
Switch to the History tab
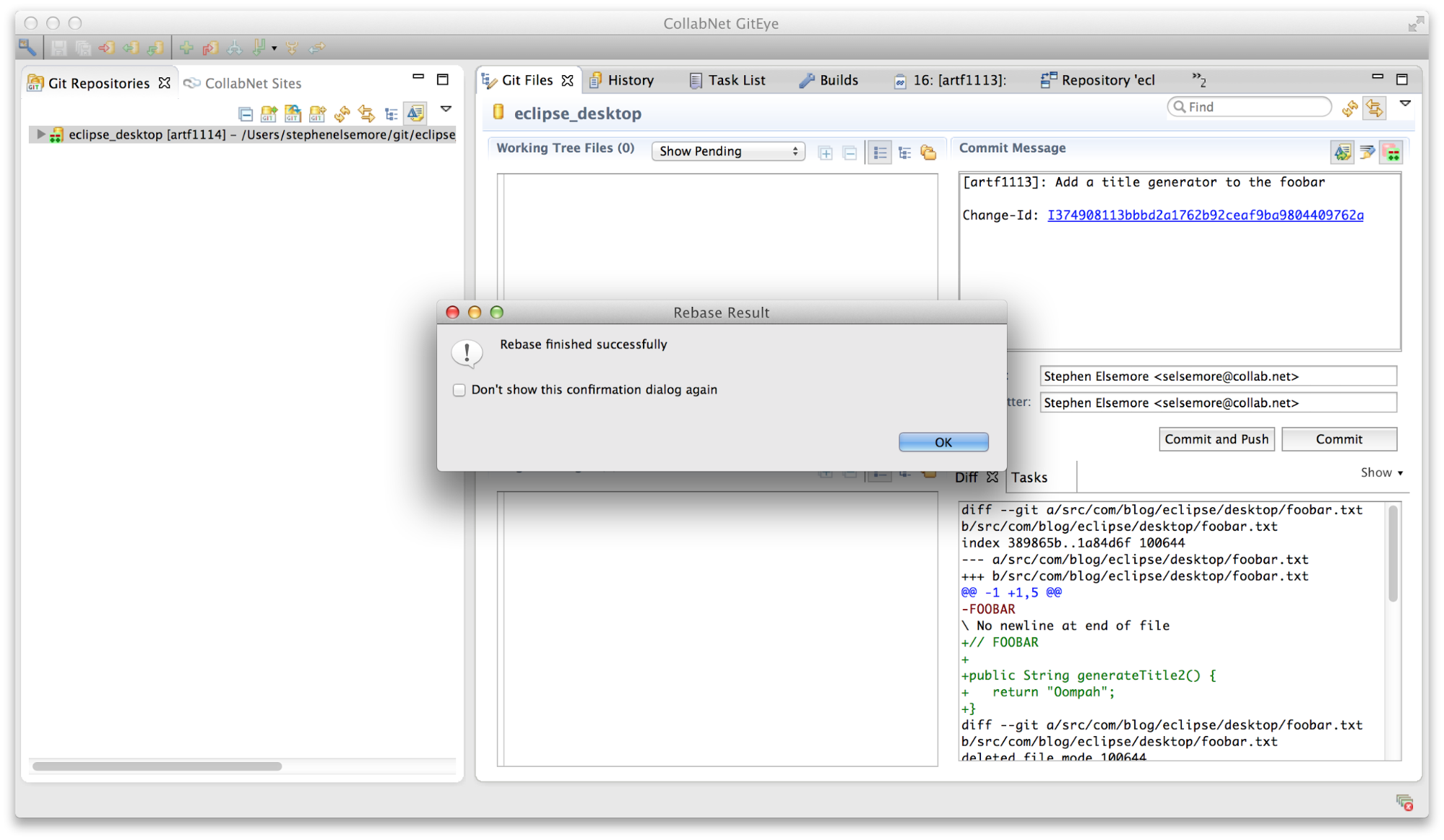click(x=629, y=80)
